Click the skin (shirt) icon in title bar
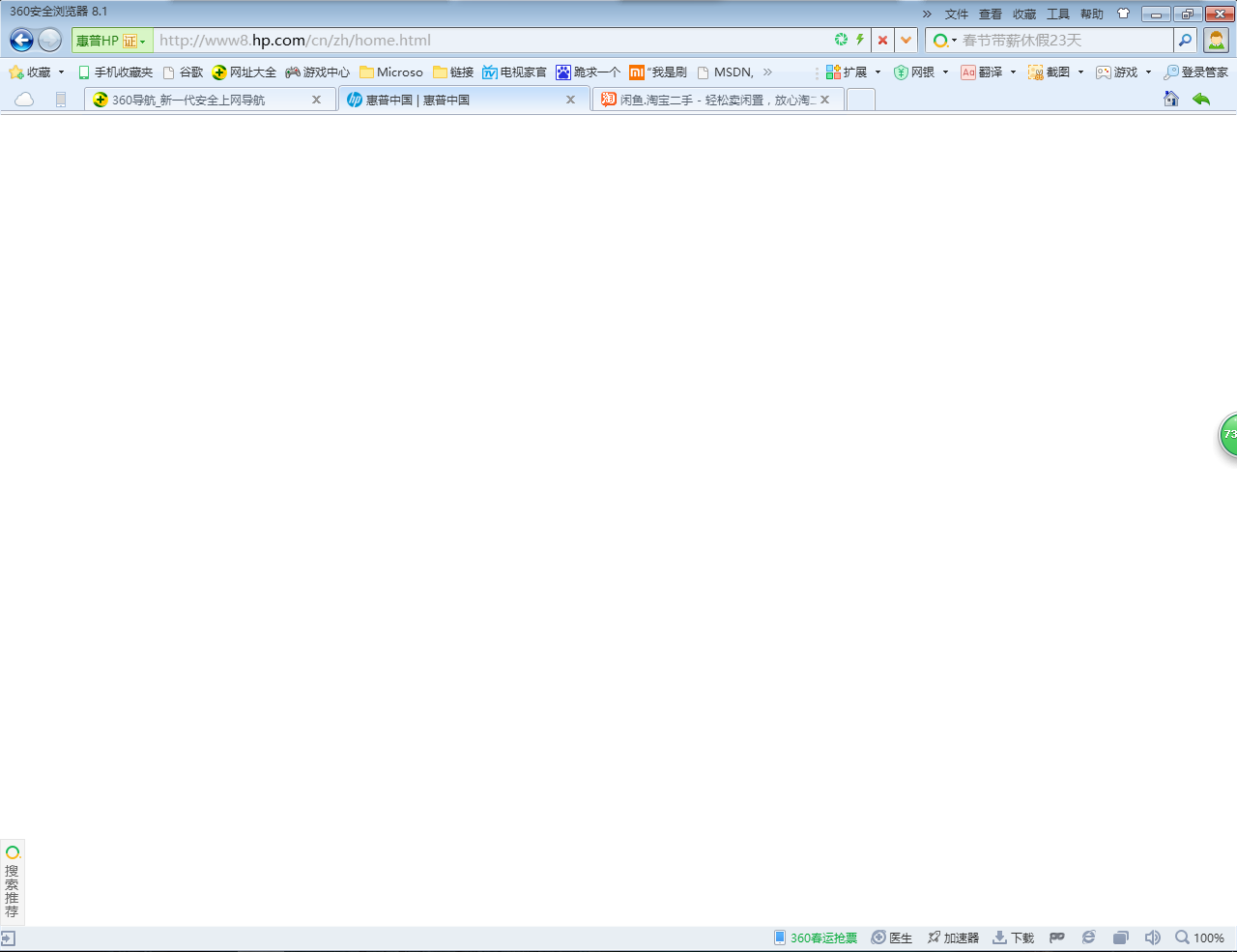Viewport: 1237px width, 952px height. tap(1123, 14)
